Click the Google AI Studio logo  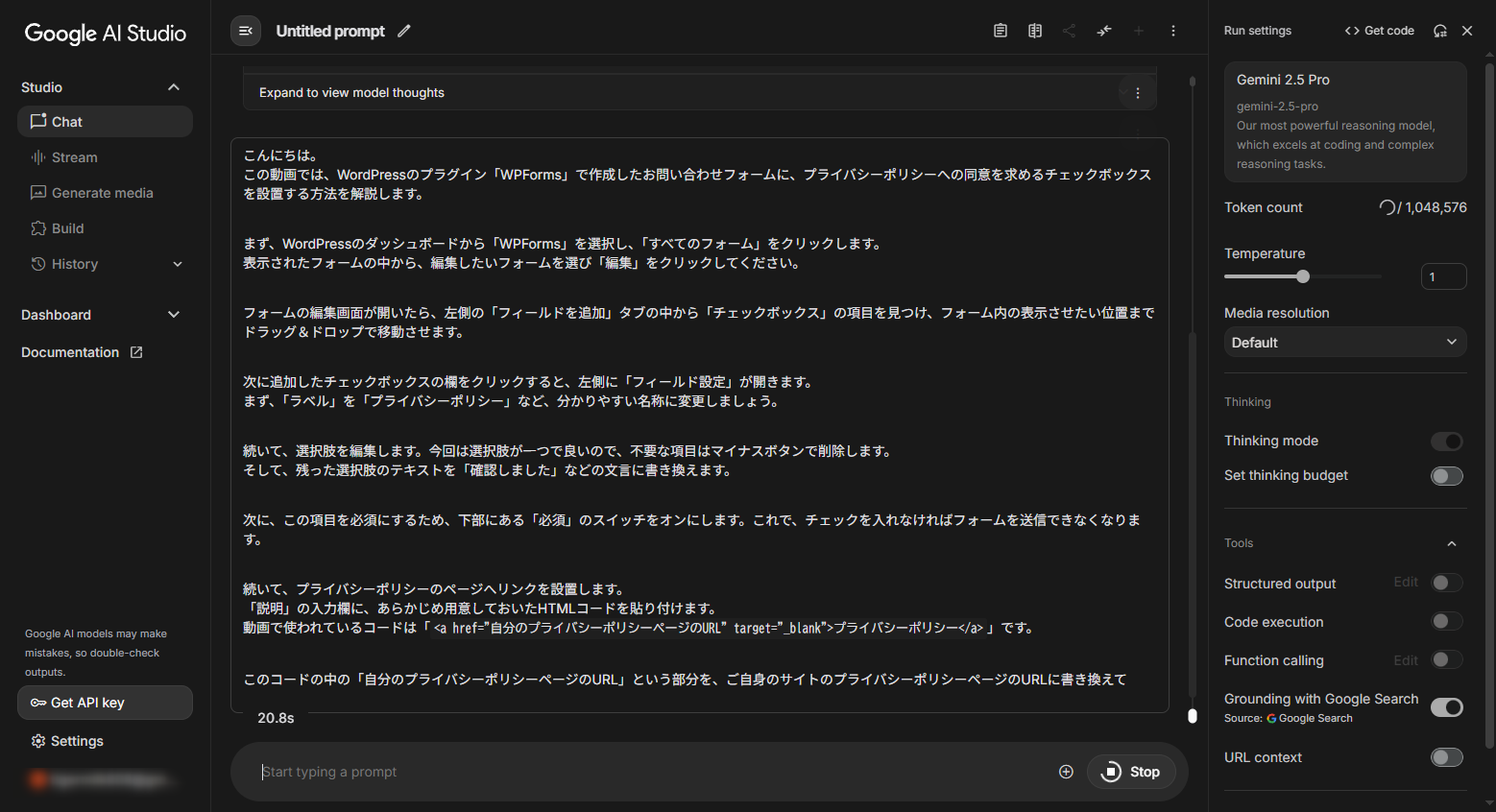click(106, 34)
